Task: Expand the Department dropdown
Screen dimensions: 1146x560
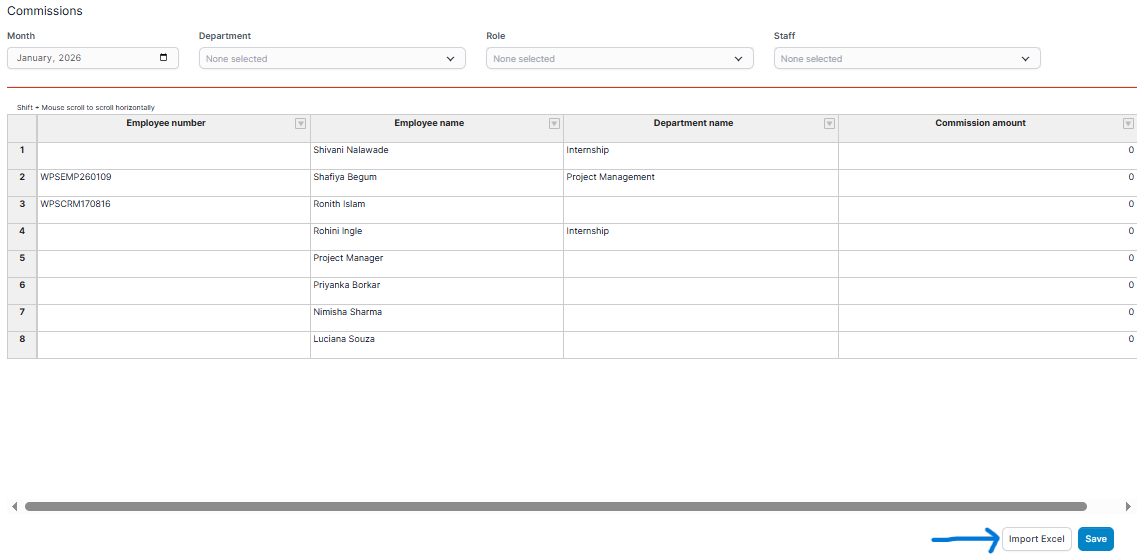Action: coord(332,59)
